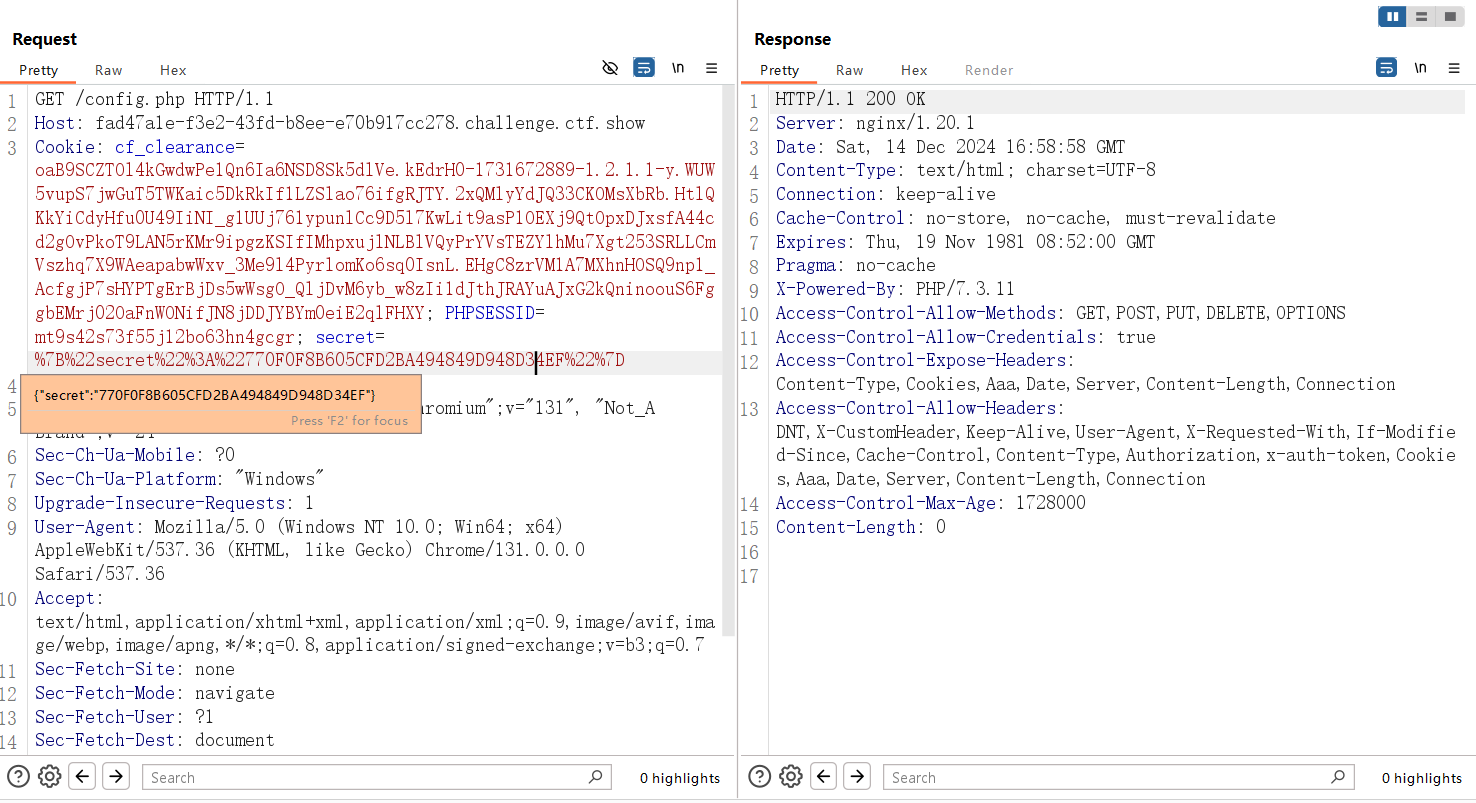Switch Request view to Raw tab
This screenshot has height=803, width=1476.
(x=108, y=70)
